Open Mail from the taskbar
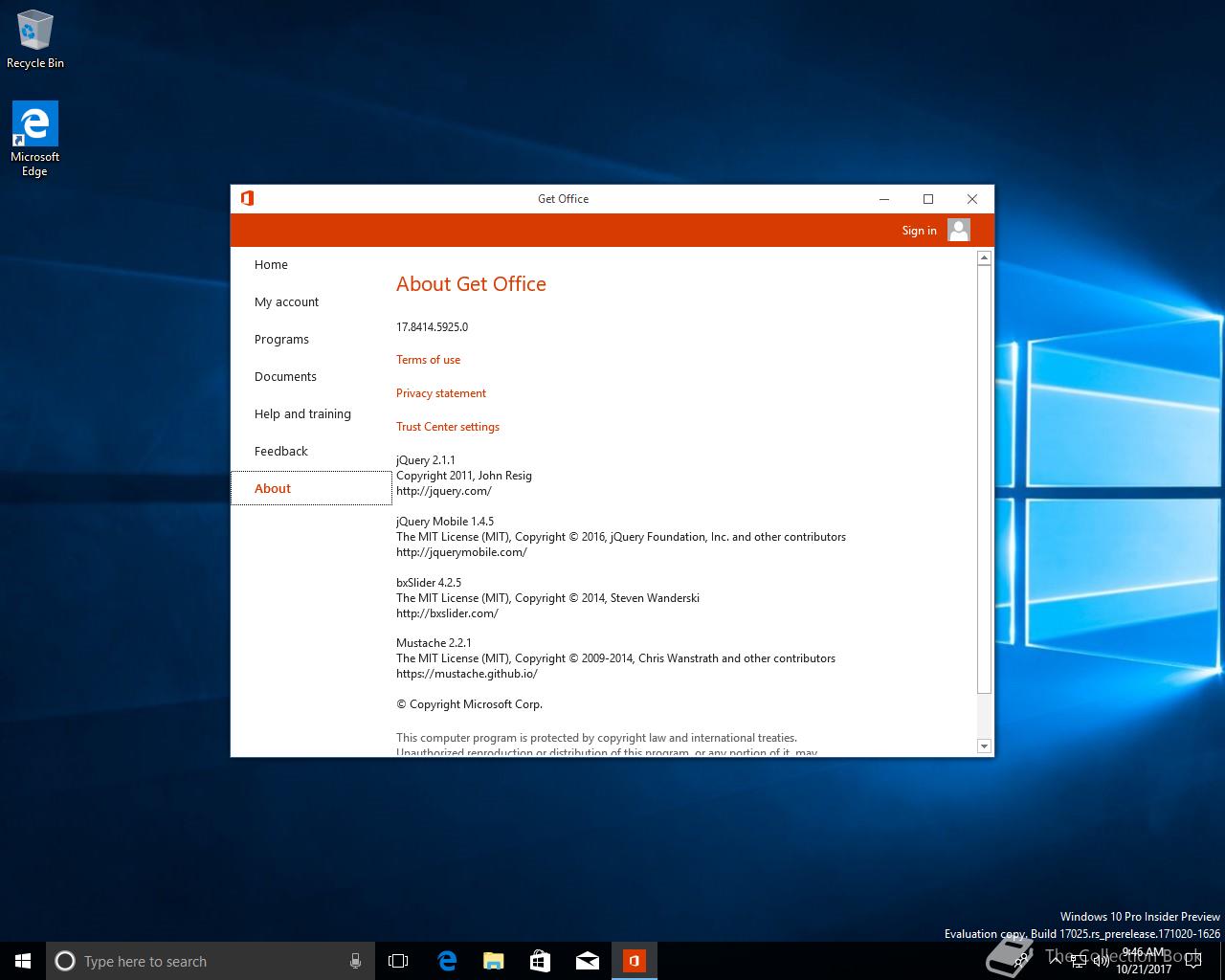 click(x=587, y=961)
